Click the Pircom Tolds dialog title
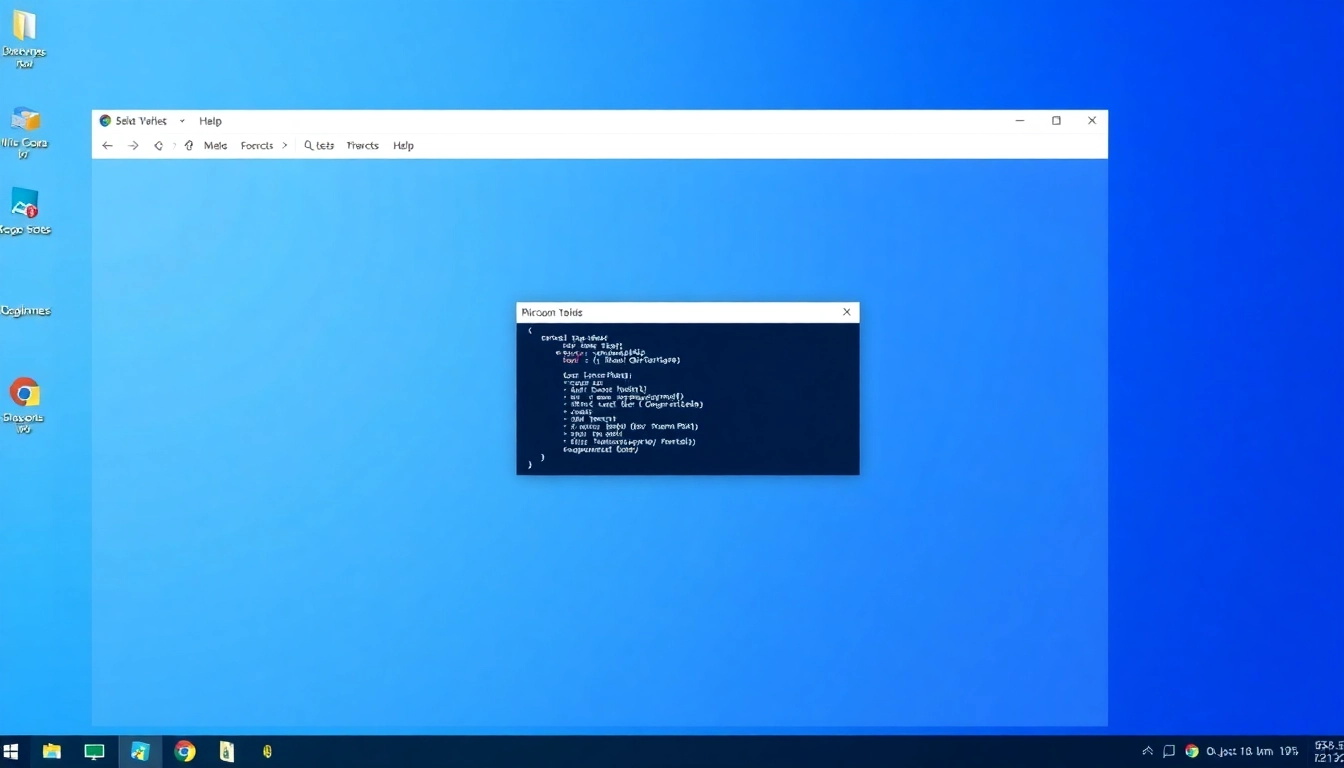This screenshot has width=1344, height=768. click(x=552, y=313)
